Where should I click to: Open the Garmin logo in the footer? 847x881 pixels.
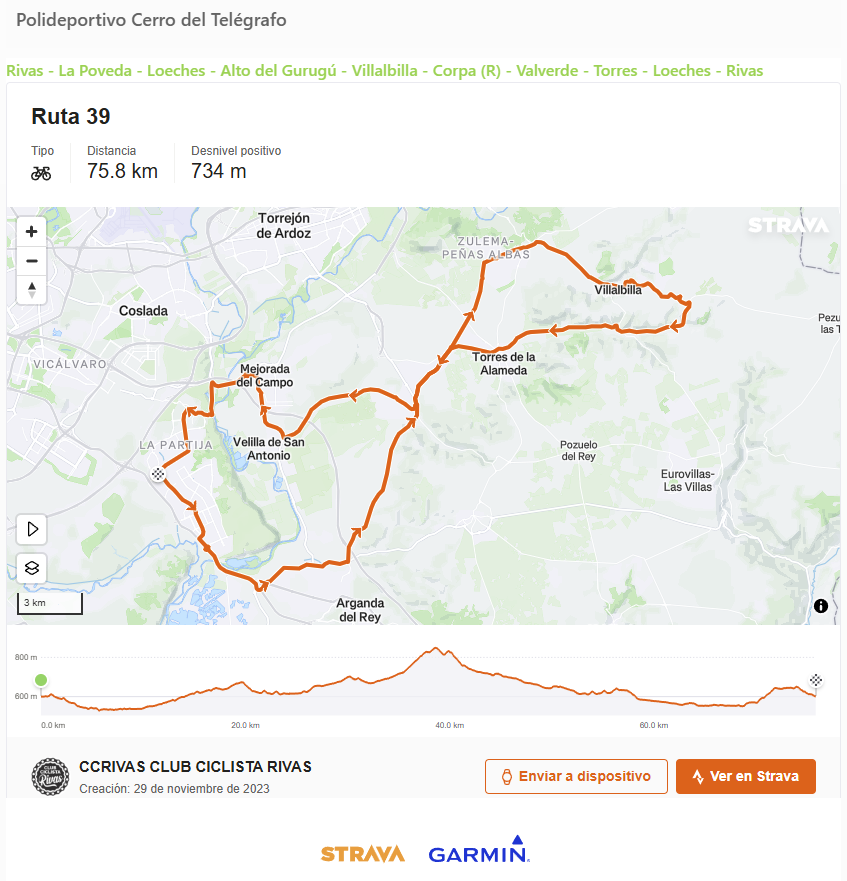point(478,851)
